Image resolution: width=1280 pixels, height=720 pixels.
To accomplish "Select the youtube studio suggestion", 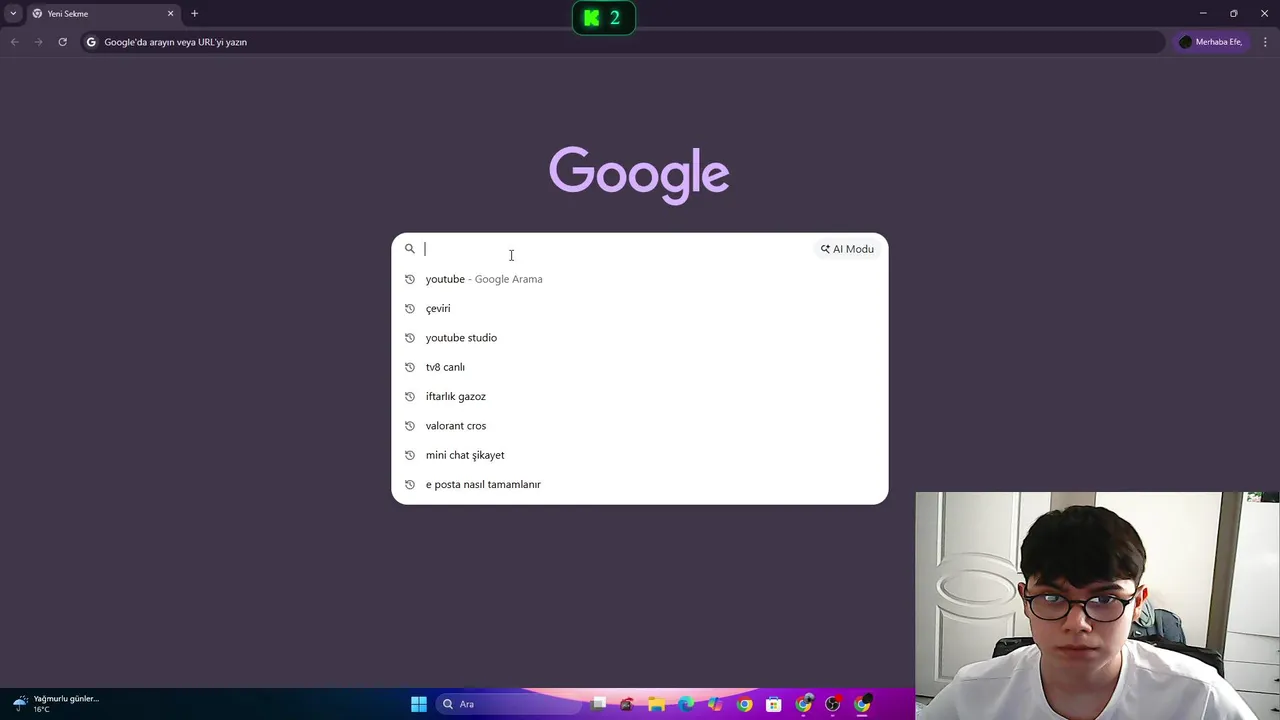I will (640, 338).
